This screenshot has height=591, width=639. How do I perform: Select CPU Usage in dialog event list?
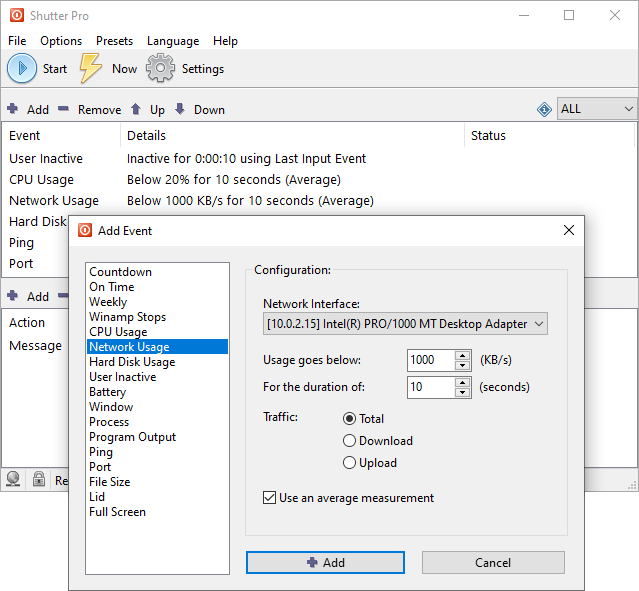(x=157, y=332)
